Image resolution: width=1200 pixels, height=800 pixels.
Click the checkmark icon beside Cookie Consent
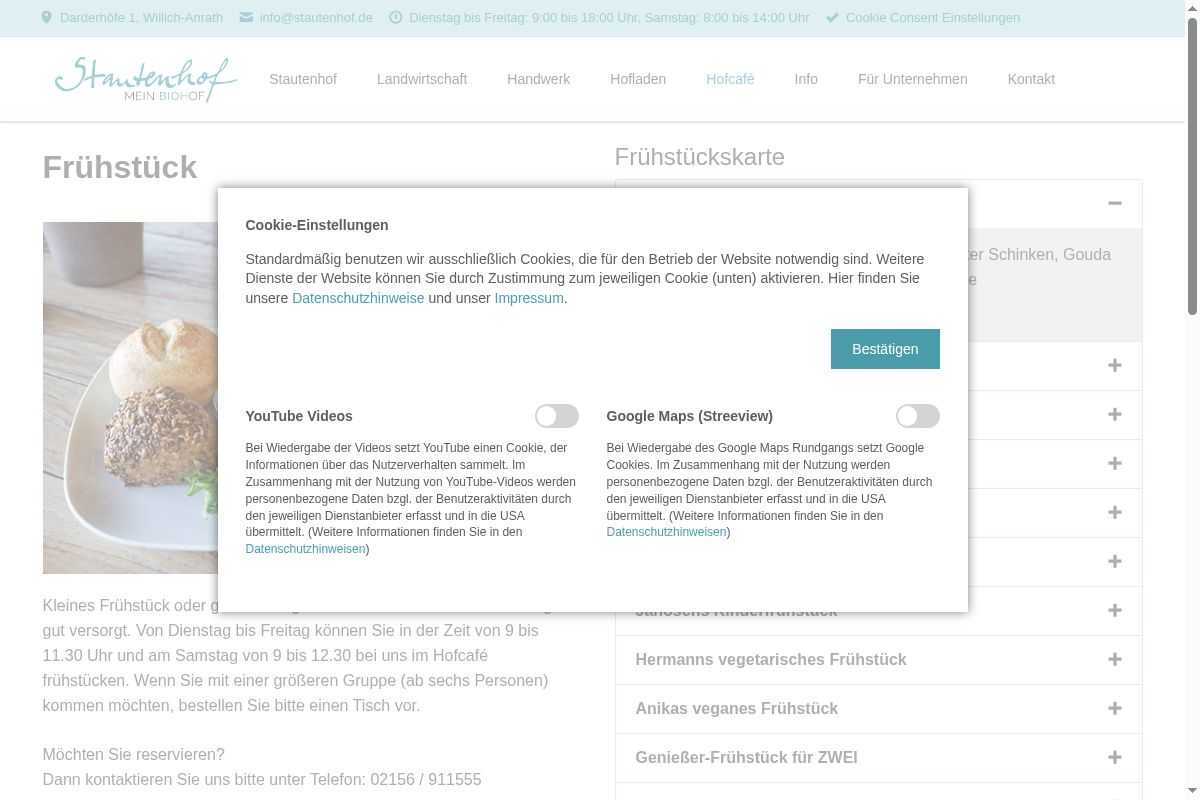(x=832, y=18)
